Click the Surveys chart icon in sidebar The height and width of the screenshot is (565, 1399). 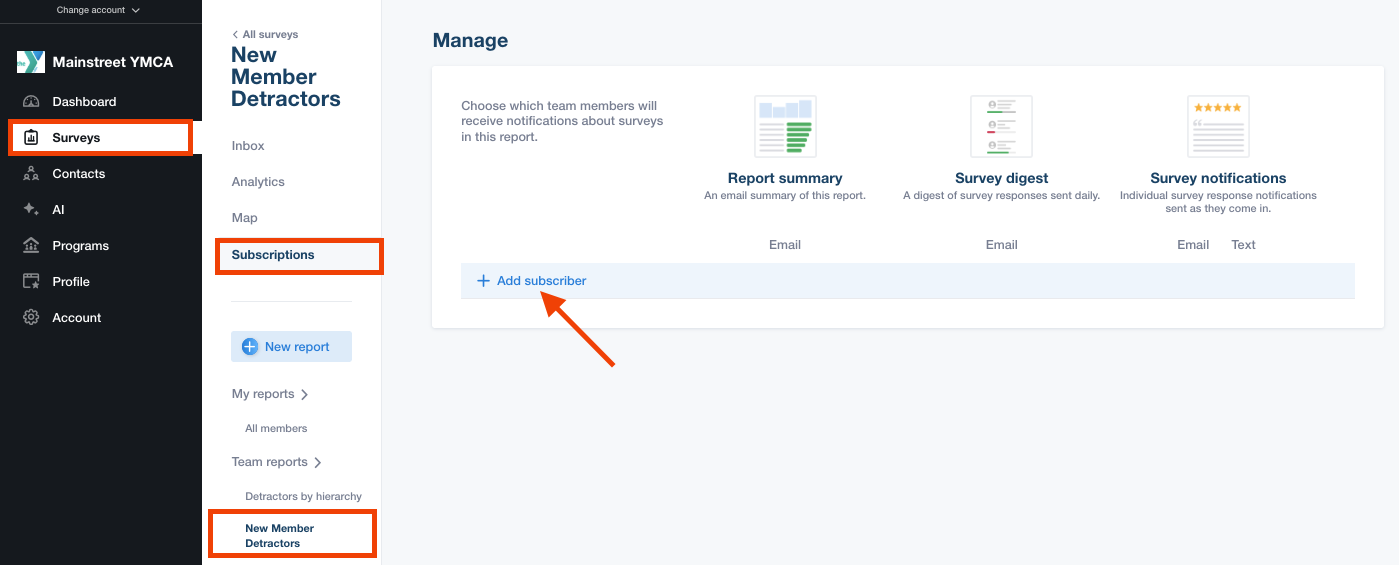(31, 138)
